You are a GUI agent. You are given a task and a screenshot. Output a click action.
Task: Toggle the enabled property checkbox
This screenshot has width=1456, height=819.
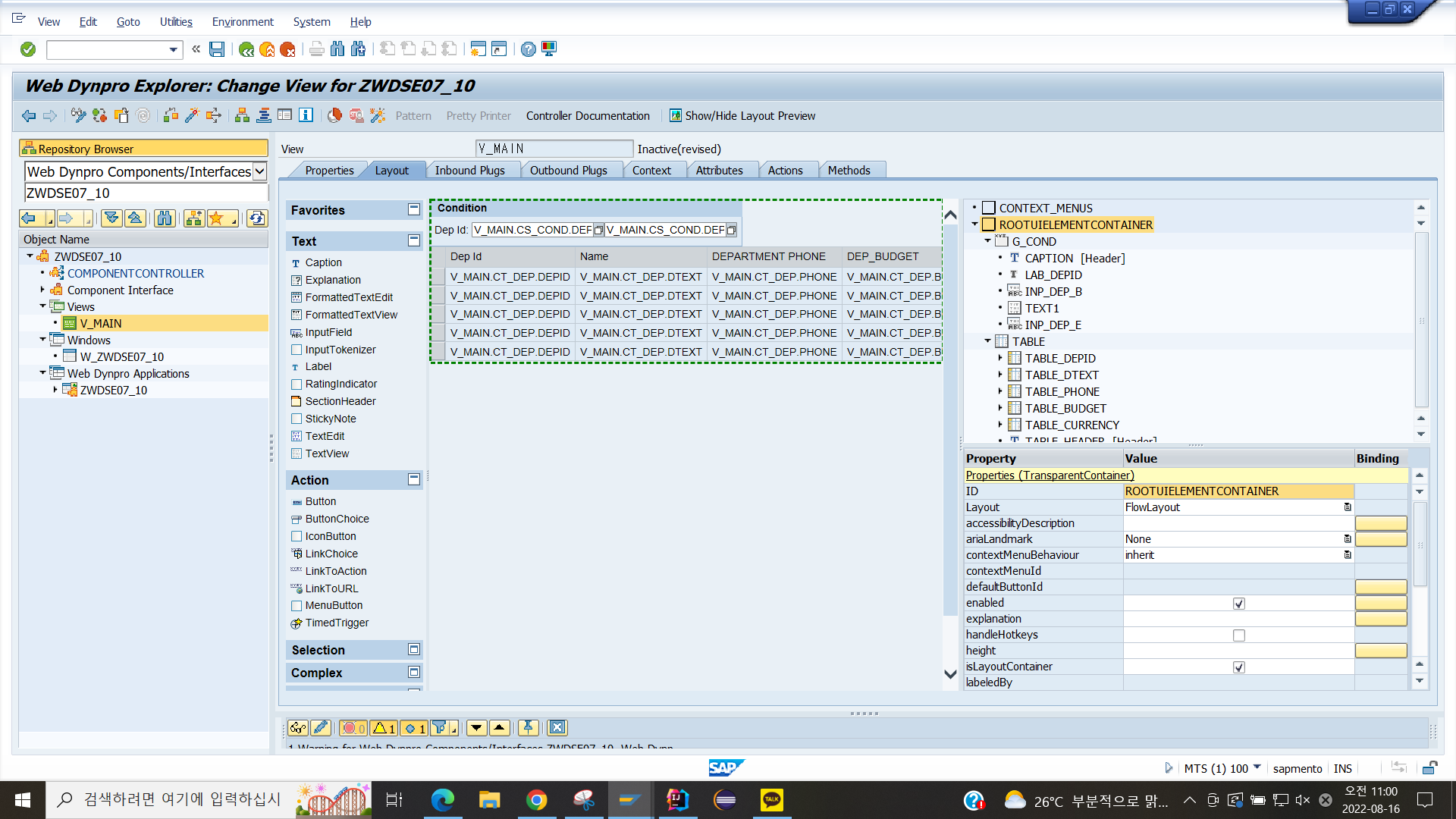[x=1238, y=604]
